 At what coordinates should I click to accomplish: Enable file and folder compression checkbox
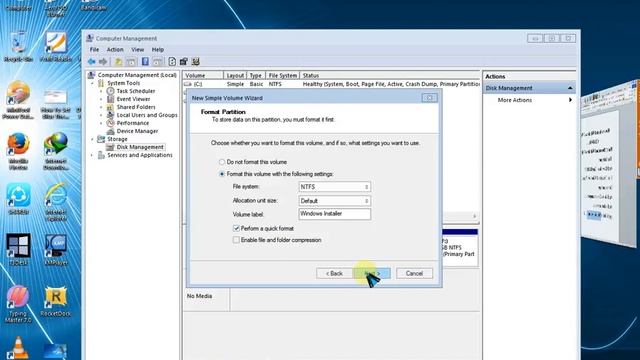(x=236, y=240)
